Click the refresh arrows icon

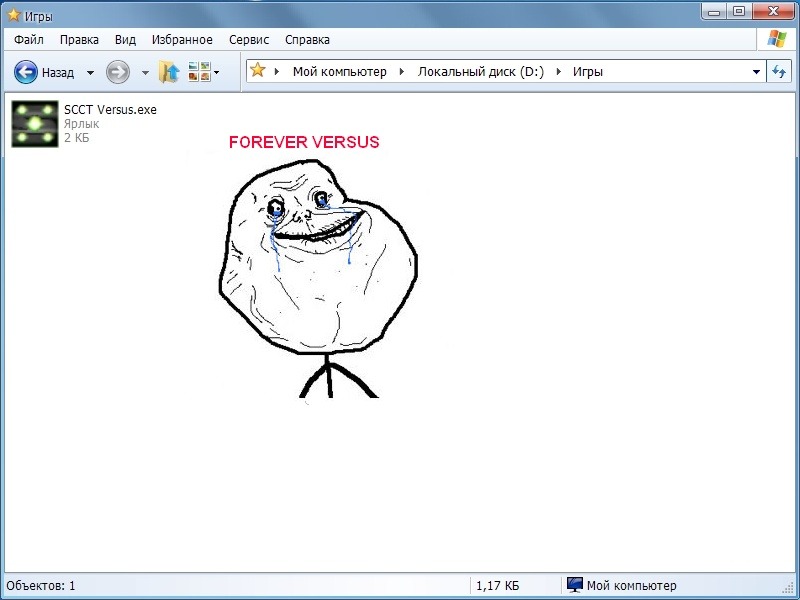[779, 71]
